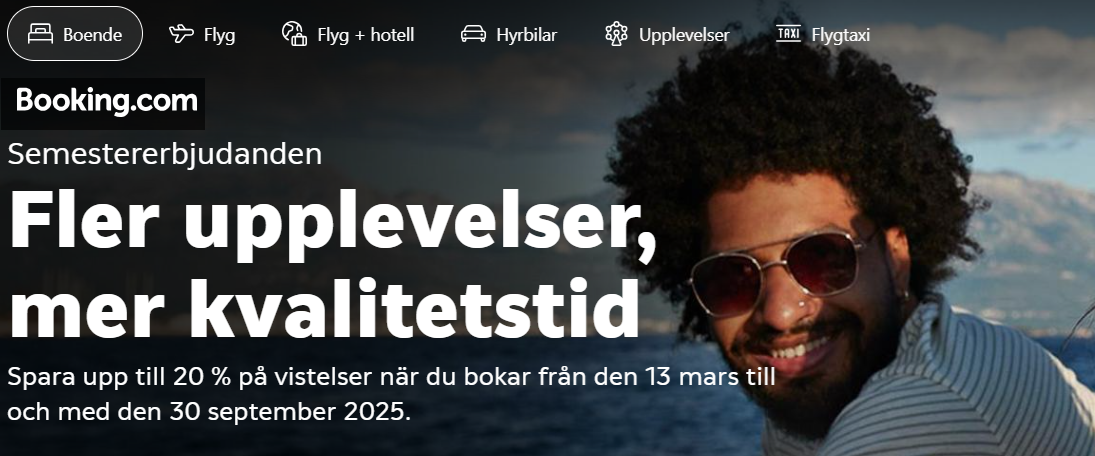Select the globe and suitcase icon
Image resolution: width=1095 pixels, height=456 pixels.
pos(294,34)
